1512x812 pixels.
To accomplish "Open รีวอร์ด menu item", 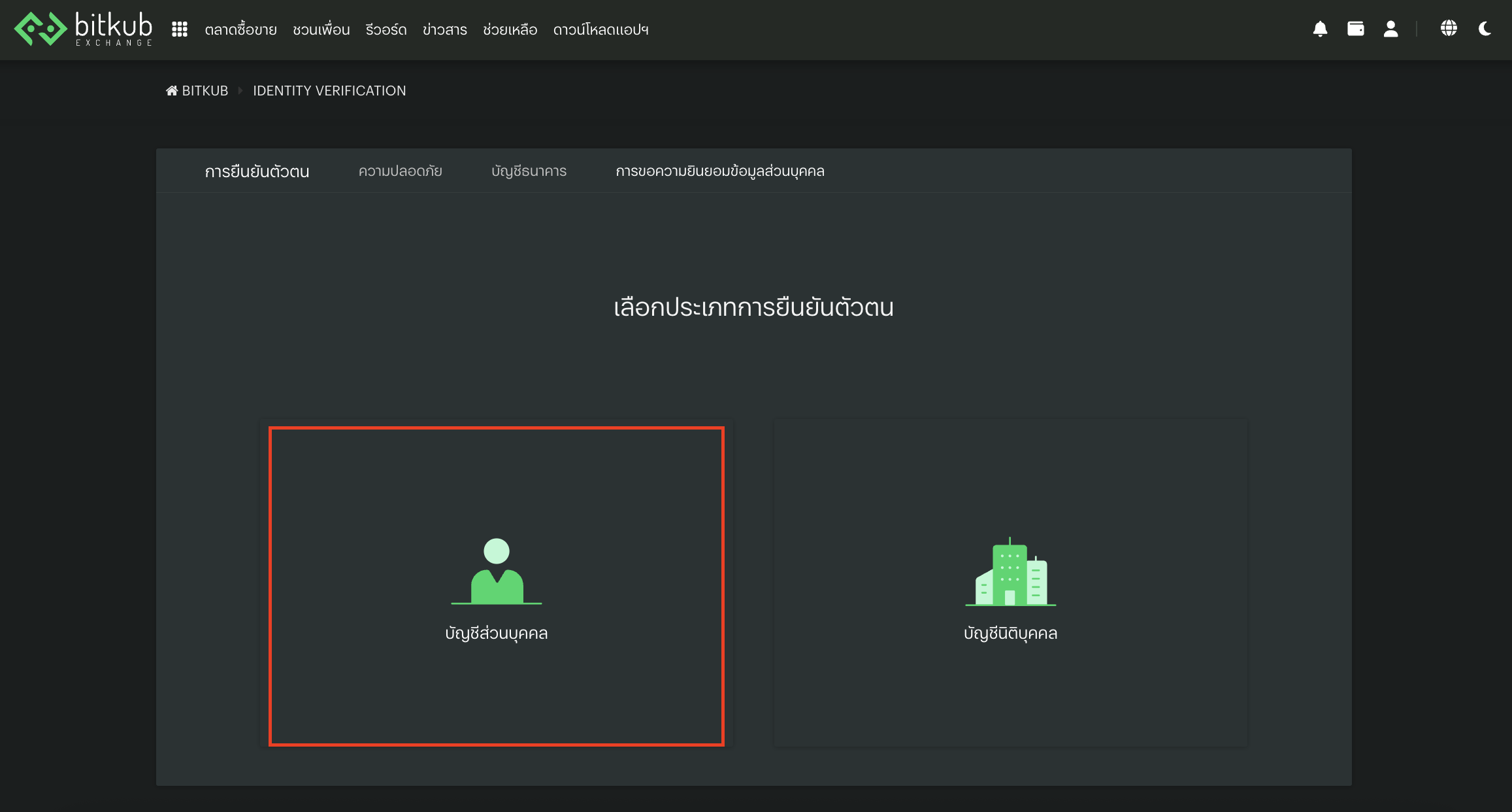I will [x=386, y=30].
